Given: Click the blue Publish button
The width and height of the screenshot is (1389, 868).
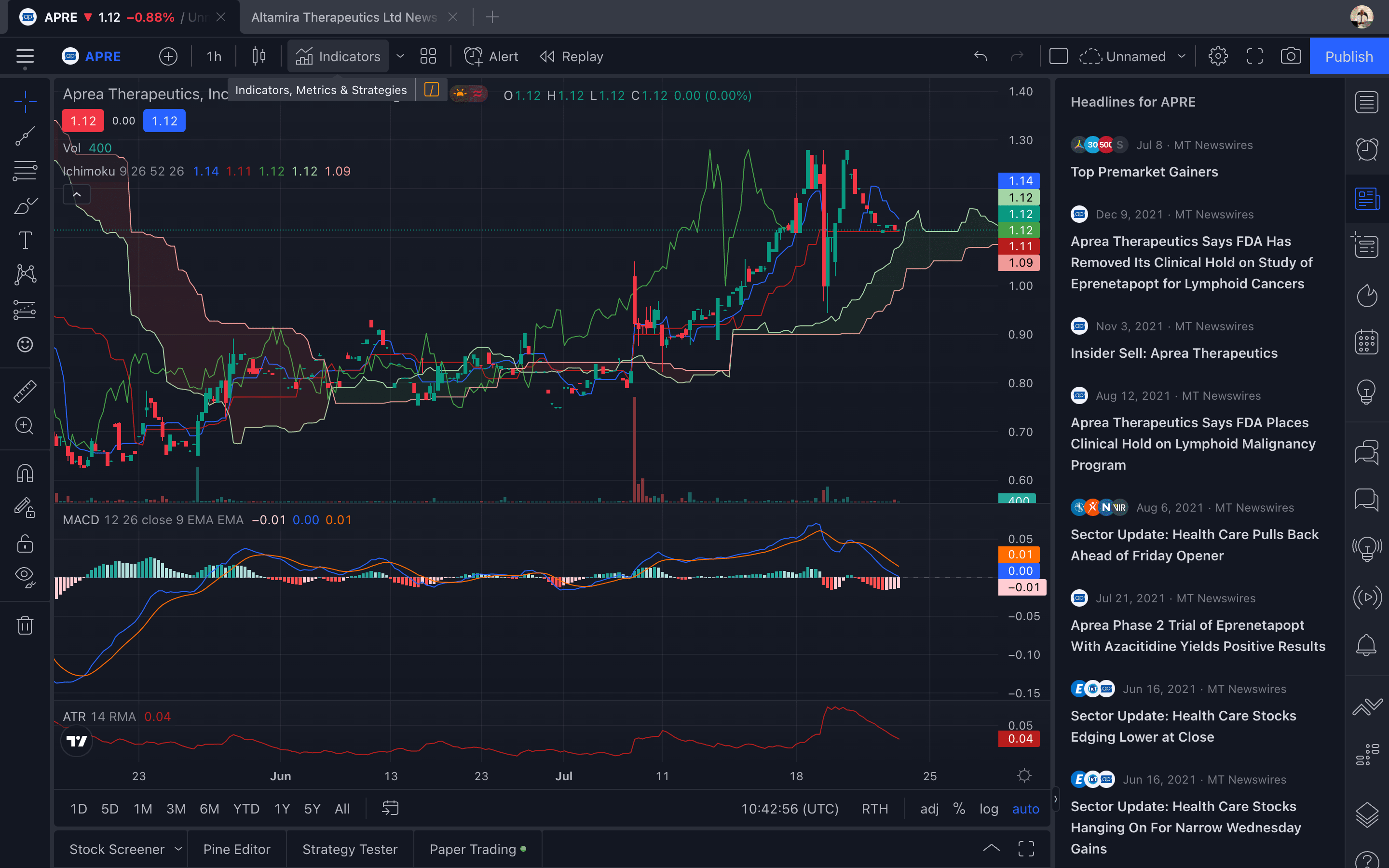Looking at the screenshot, I should [x=1349, y=56].
